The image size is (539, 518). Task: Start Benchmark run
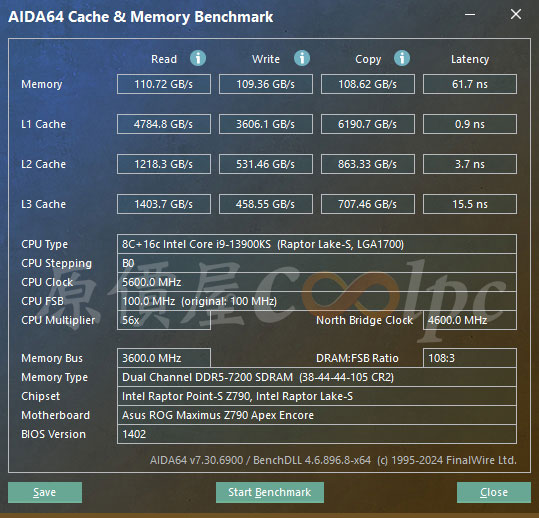tap(270, 492)
